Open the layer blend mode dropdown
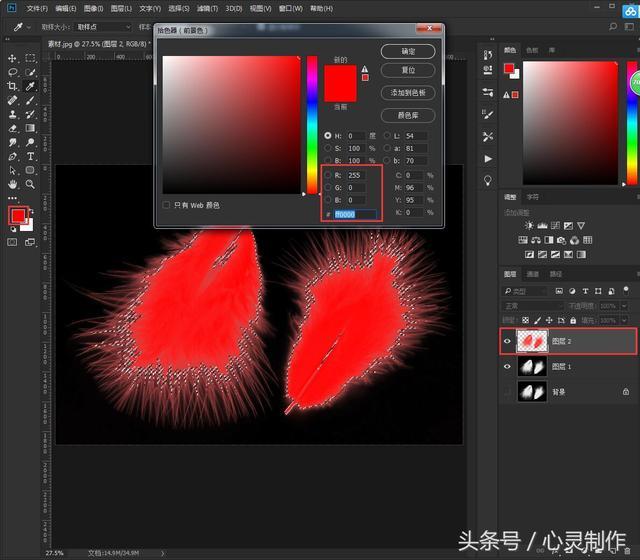 (532, 306)
